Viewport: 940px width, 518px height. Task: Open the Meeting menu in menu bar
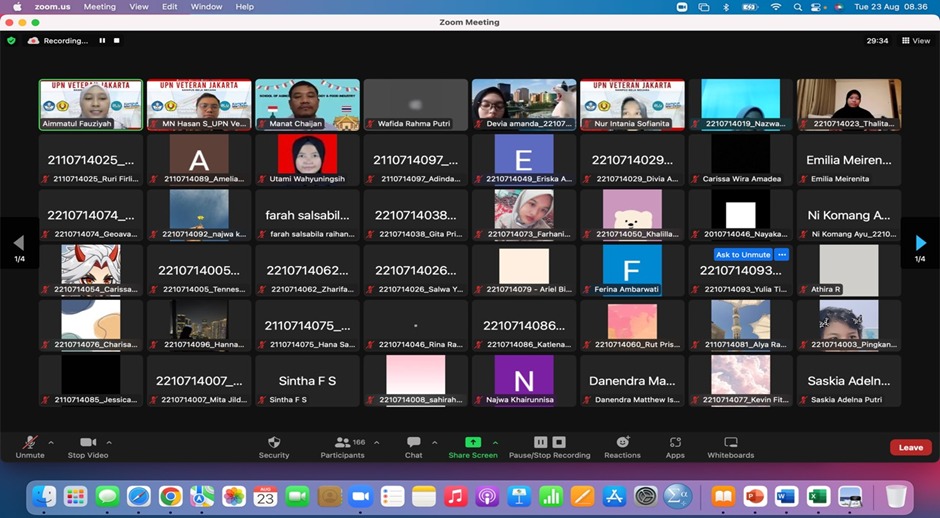coord(99,6)
